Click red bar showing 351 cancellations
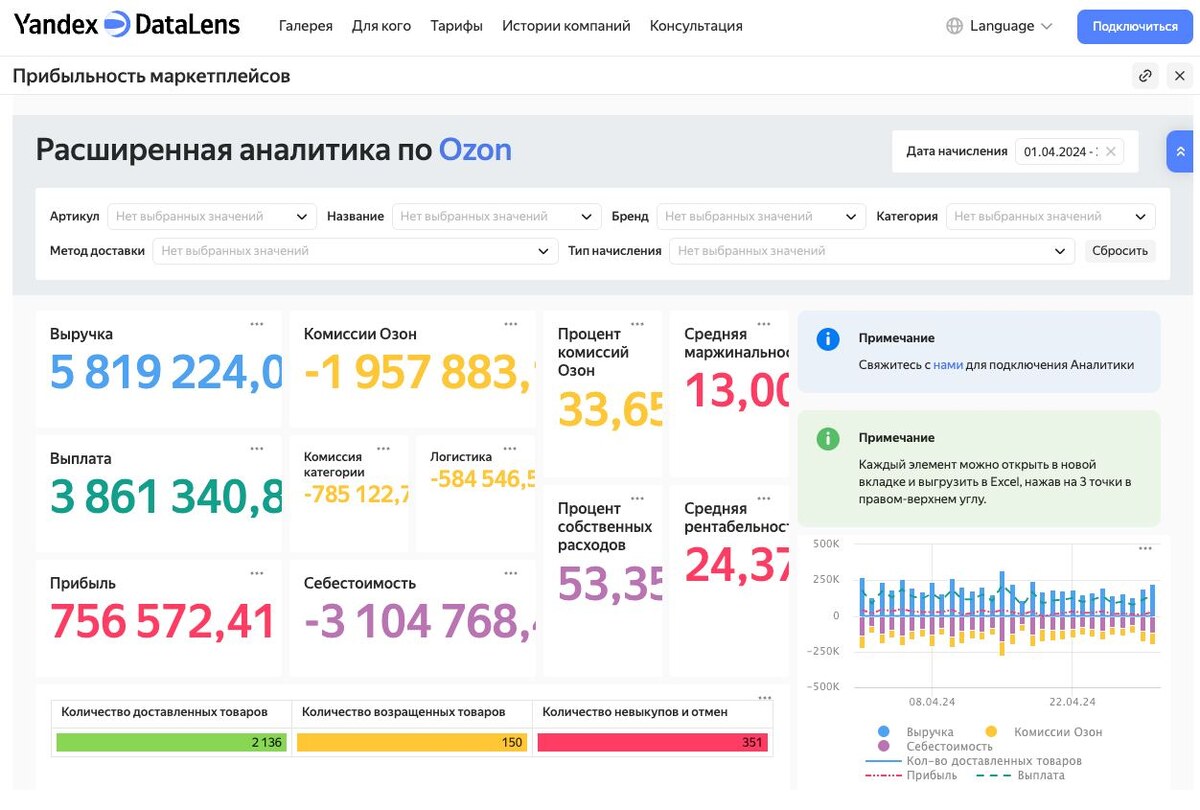Screen dimensions: 1200x810 tap(652, 742)
